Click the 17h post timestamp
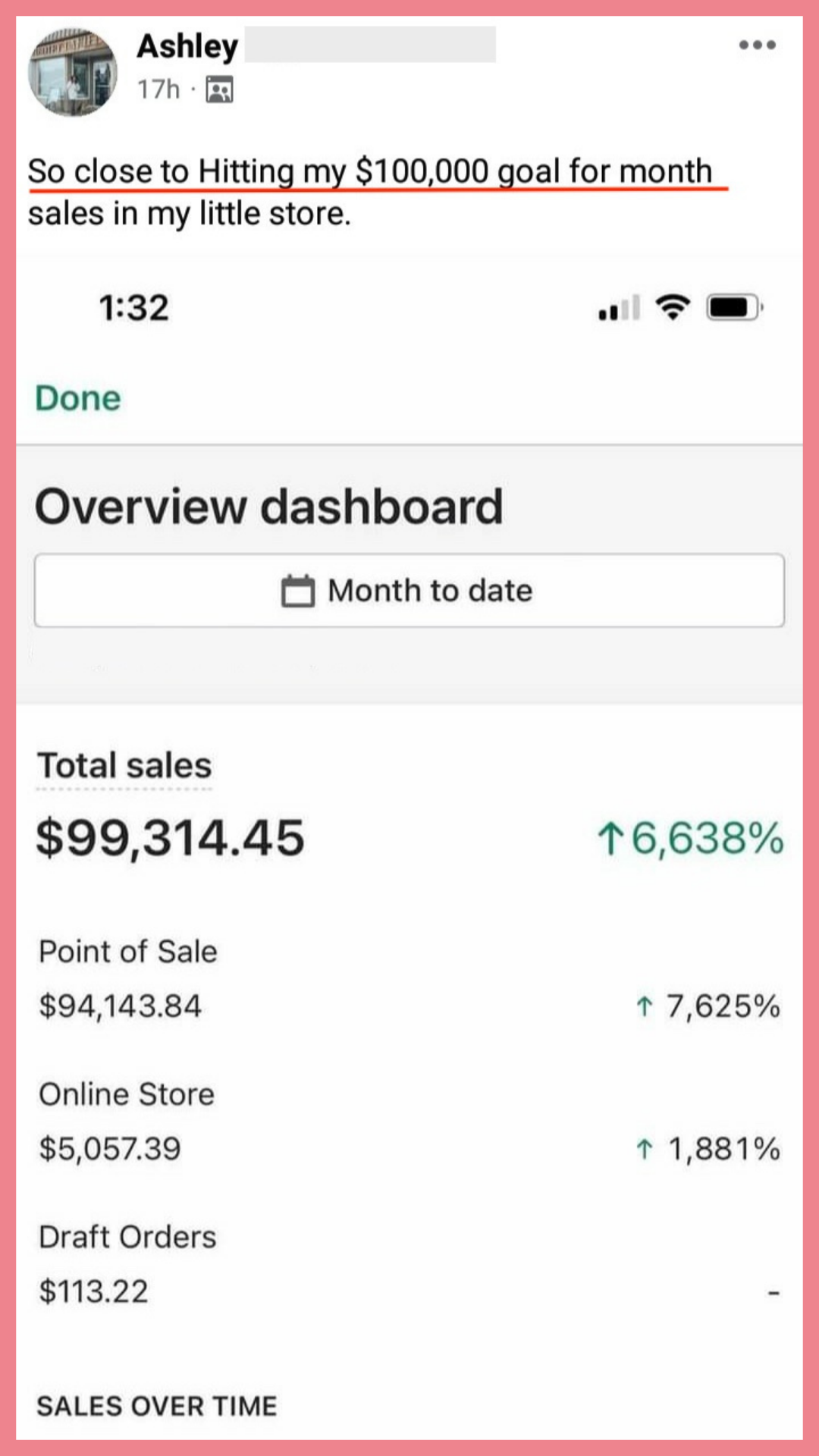The height and width of the screenshot is (1456, 819). click(x=158, y=89)
